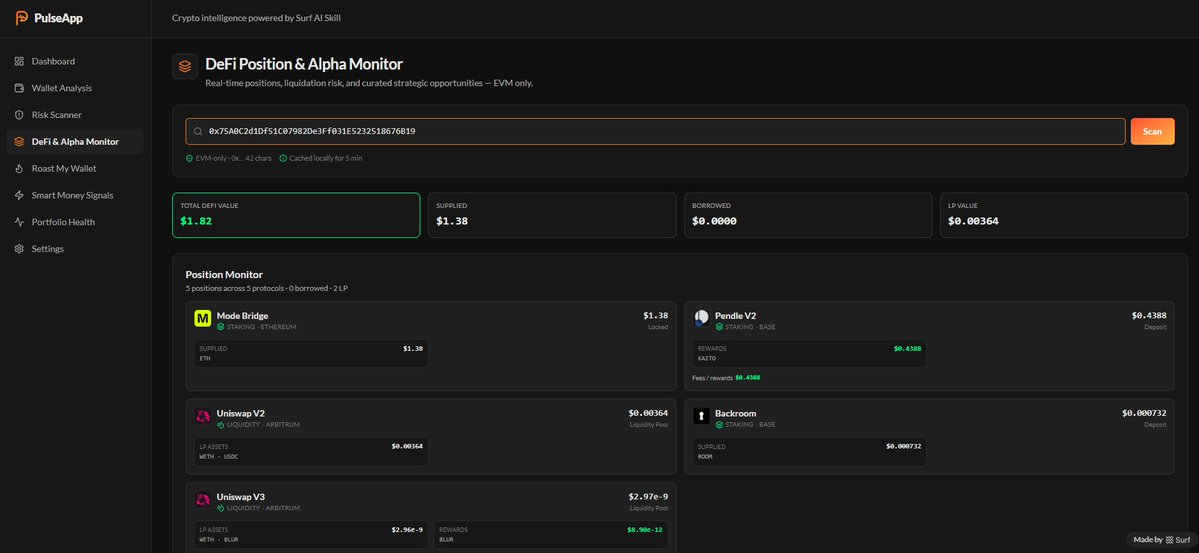The width and height of the screenshot is (1199, 553).
Task: Click the staking icon under Mode Bridge
Action: pos(220,327)
